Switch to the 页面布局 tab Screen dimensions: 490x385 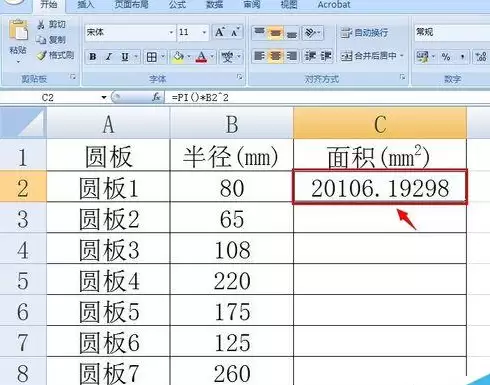[131, 5]
